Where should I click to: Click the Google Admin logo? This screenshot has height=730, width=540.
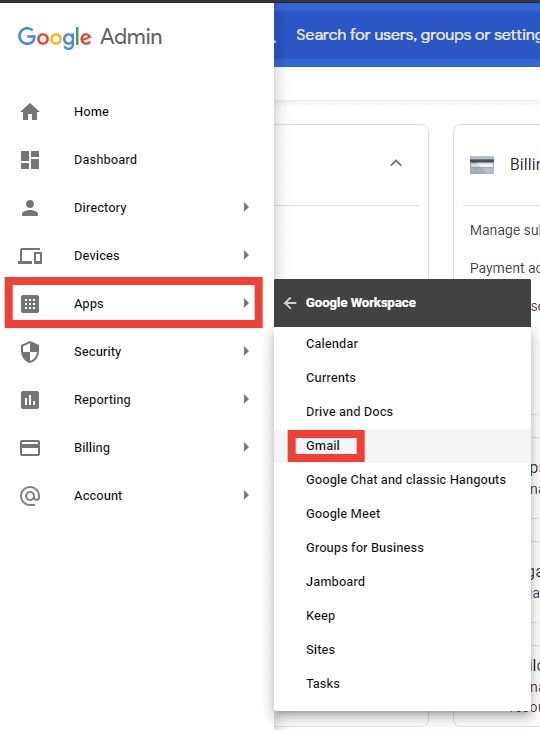[90, 37]
